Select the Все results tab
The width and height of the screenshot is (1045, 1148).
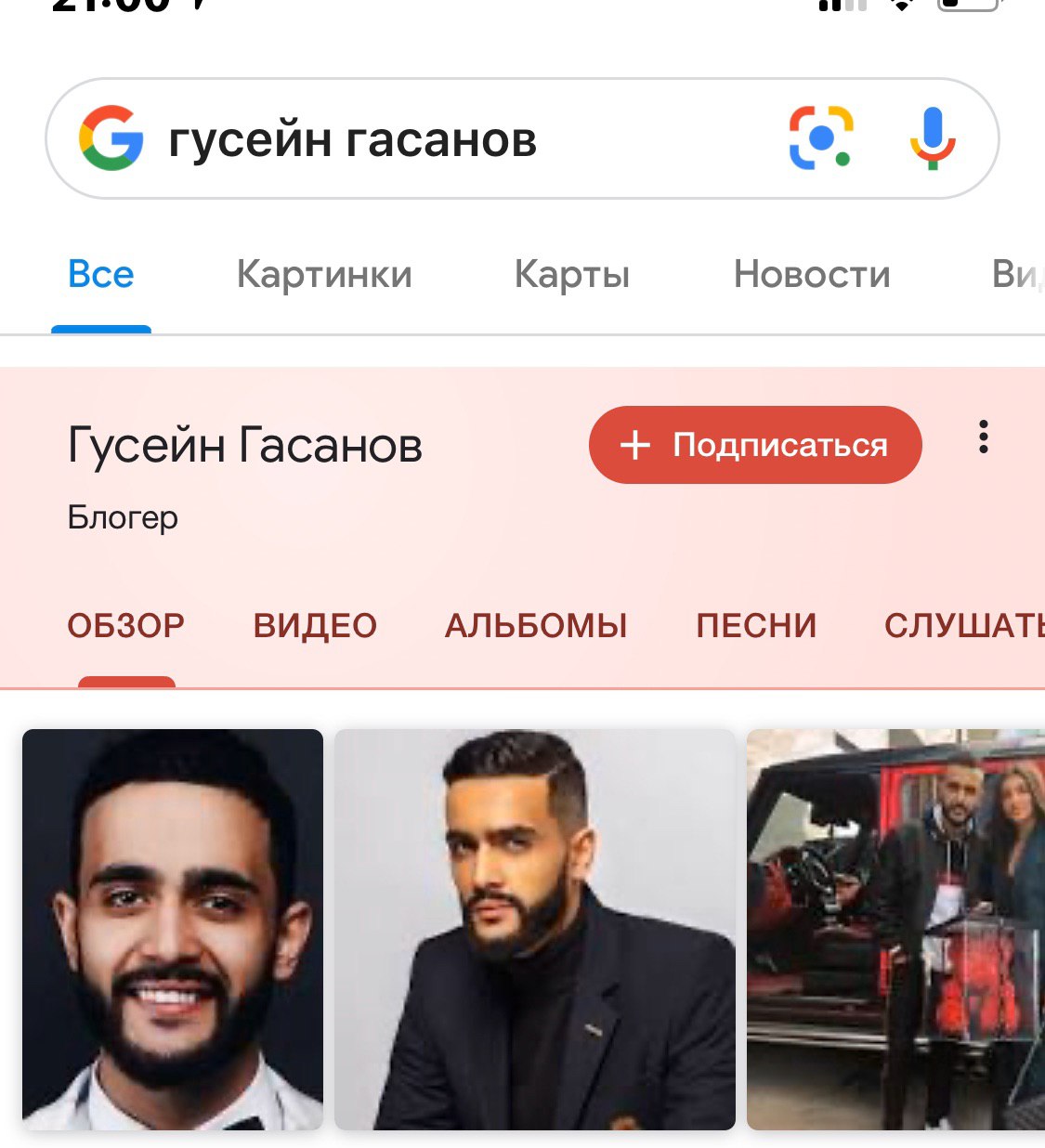point(101,274)
